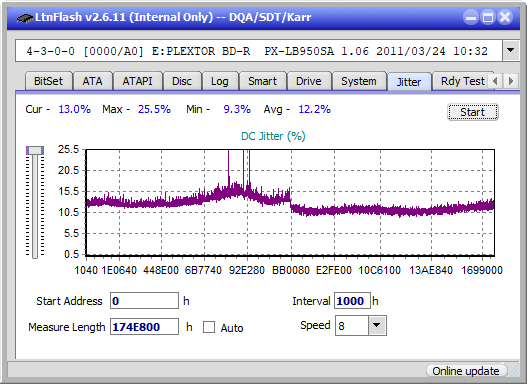Click the Cur value 13.0%
This screenshot has height=384, width=527.
[x=75, y=109]
